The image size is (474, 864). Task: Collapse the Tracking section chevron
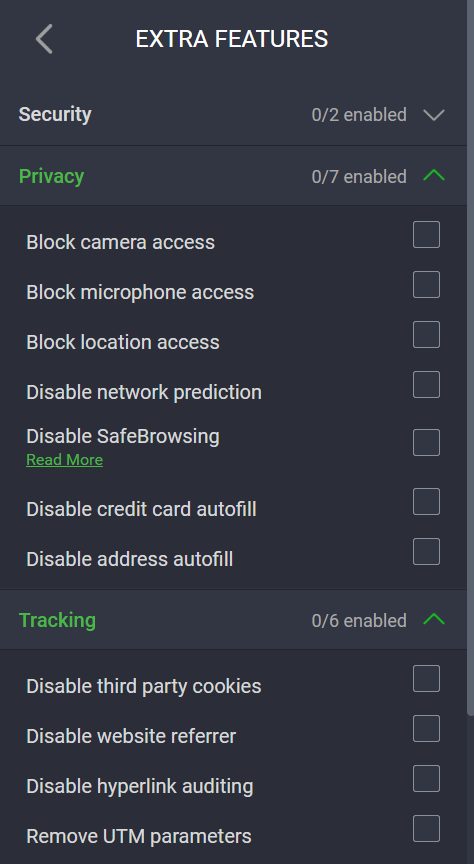(434, 619)
